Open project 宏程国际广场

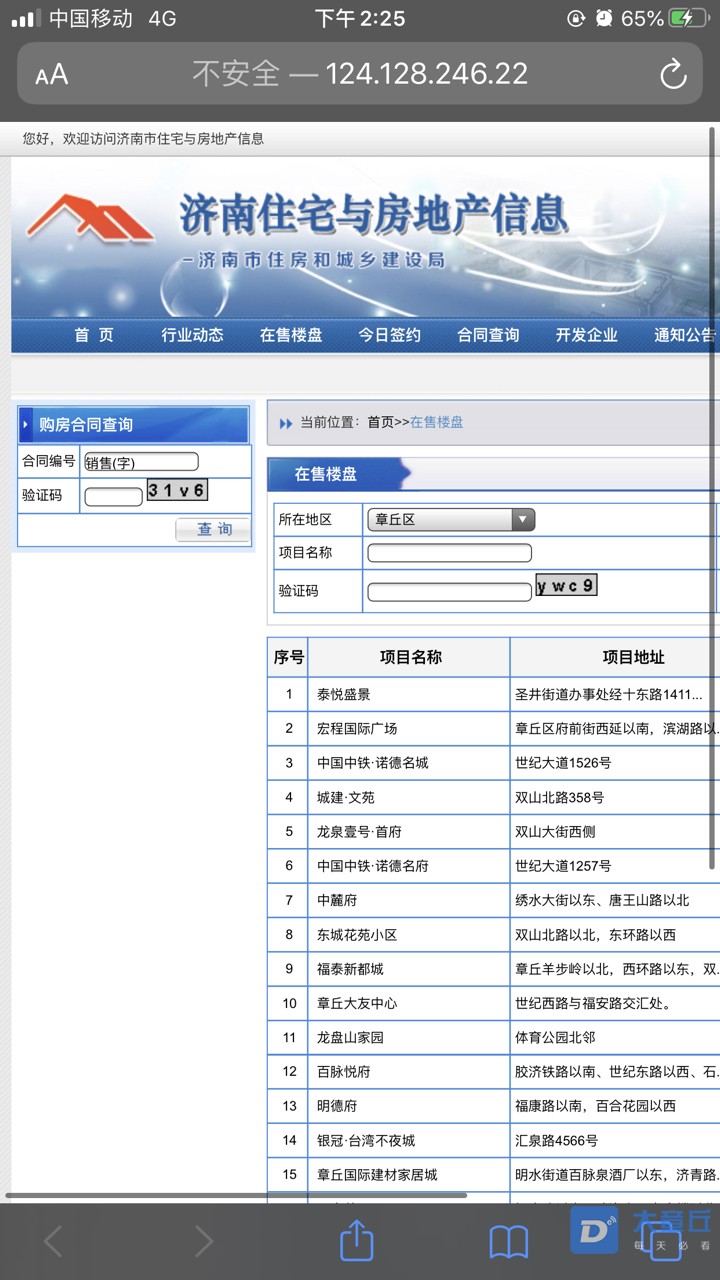[x=357, y=728]
